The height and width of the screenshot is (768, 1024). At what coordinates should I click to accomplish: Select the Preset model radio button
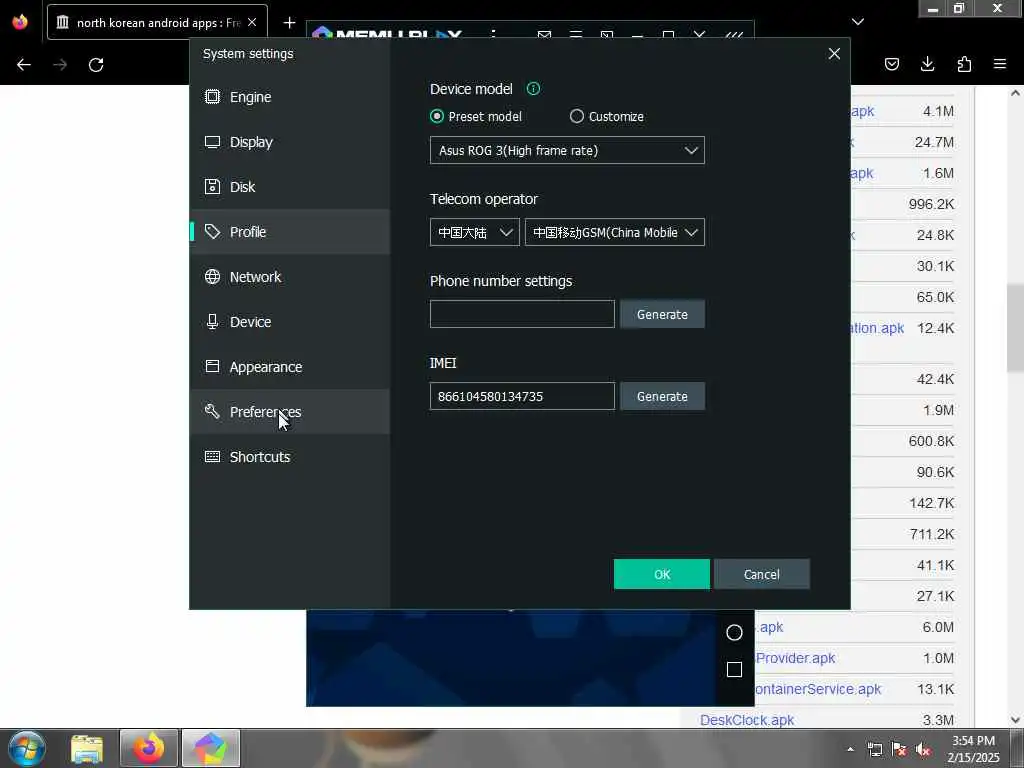[437, 116]
